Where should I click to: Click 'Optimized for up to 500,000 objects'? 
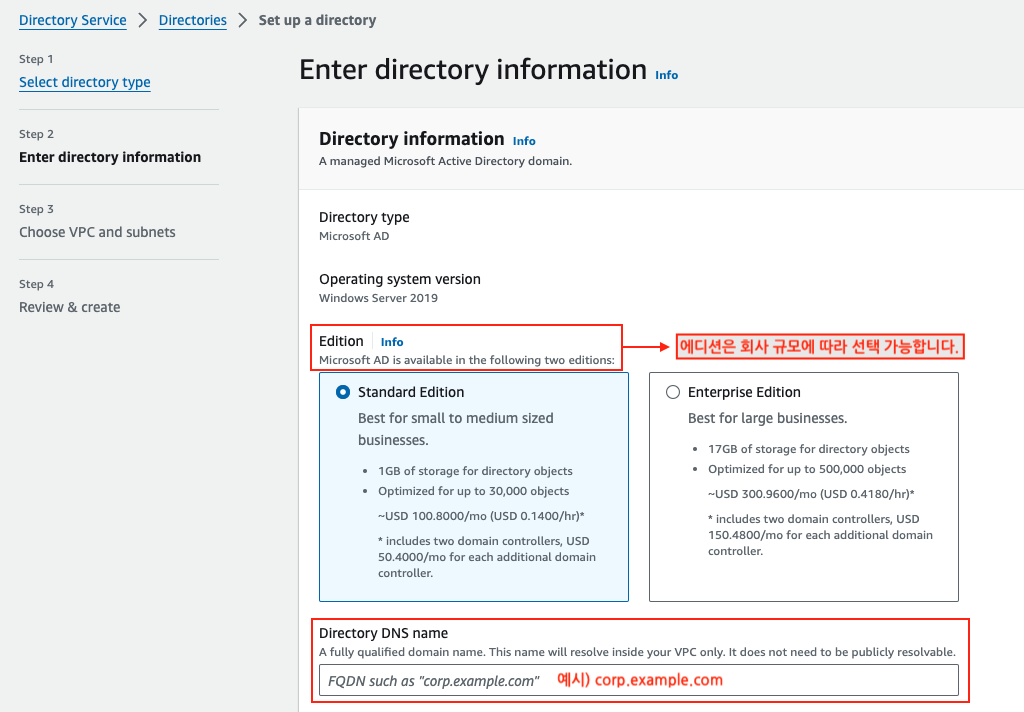pyautogui.click(x=807, y=469)
